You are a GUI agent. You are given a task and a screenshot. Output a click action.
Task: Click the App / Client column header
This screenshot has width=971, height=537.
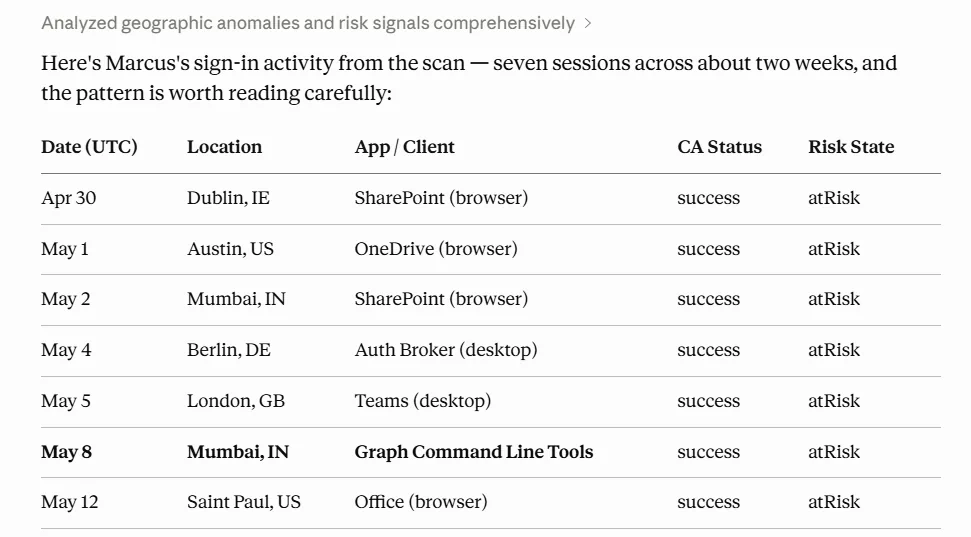(x=404, y=147)
